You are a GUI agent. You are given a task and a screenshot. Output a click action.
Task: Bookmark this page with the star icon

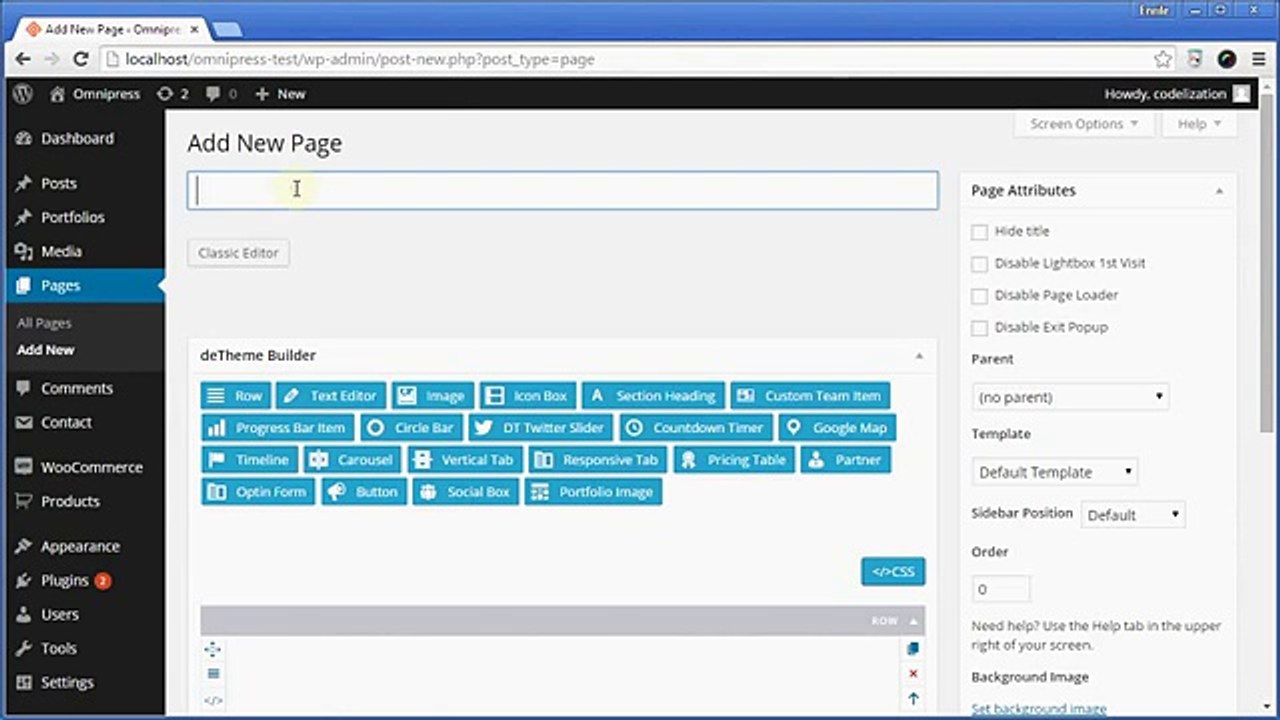coord(1163,59)
